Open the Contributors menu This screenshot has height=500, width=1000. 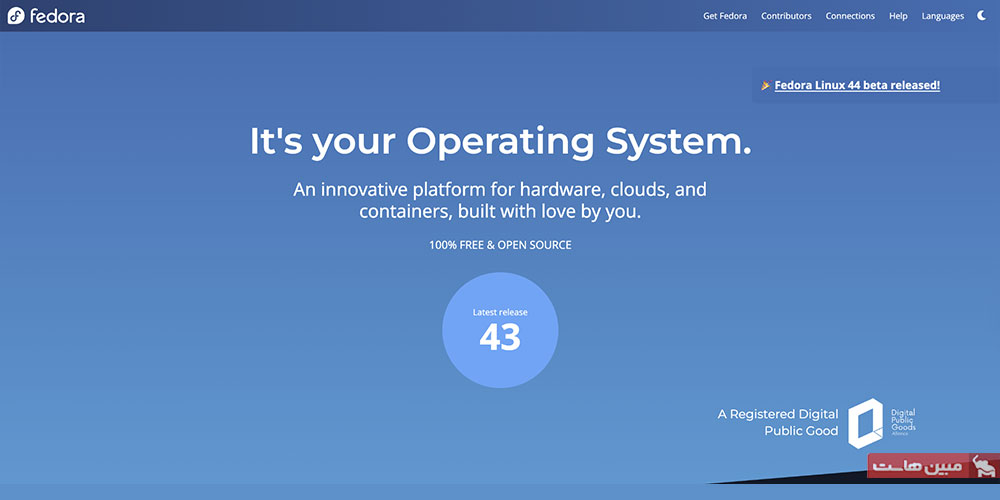click(786, 16)
